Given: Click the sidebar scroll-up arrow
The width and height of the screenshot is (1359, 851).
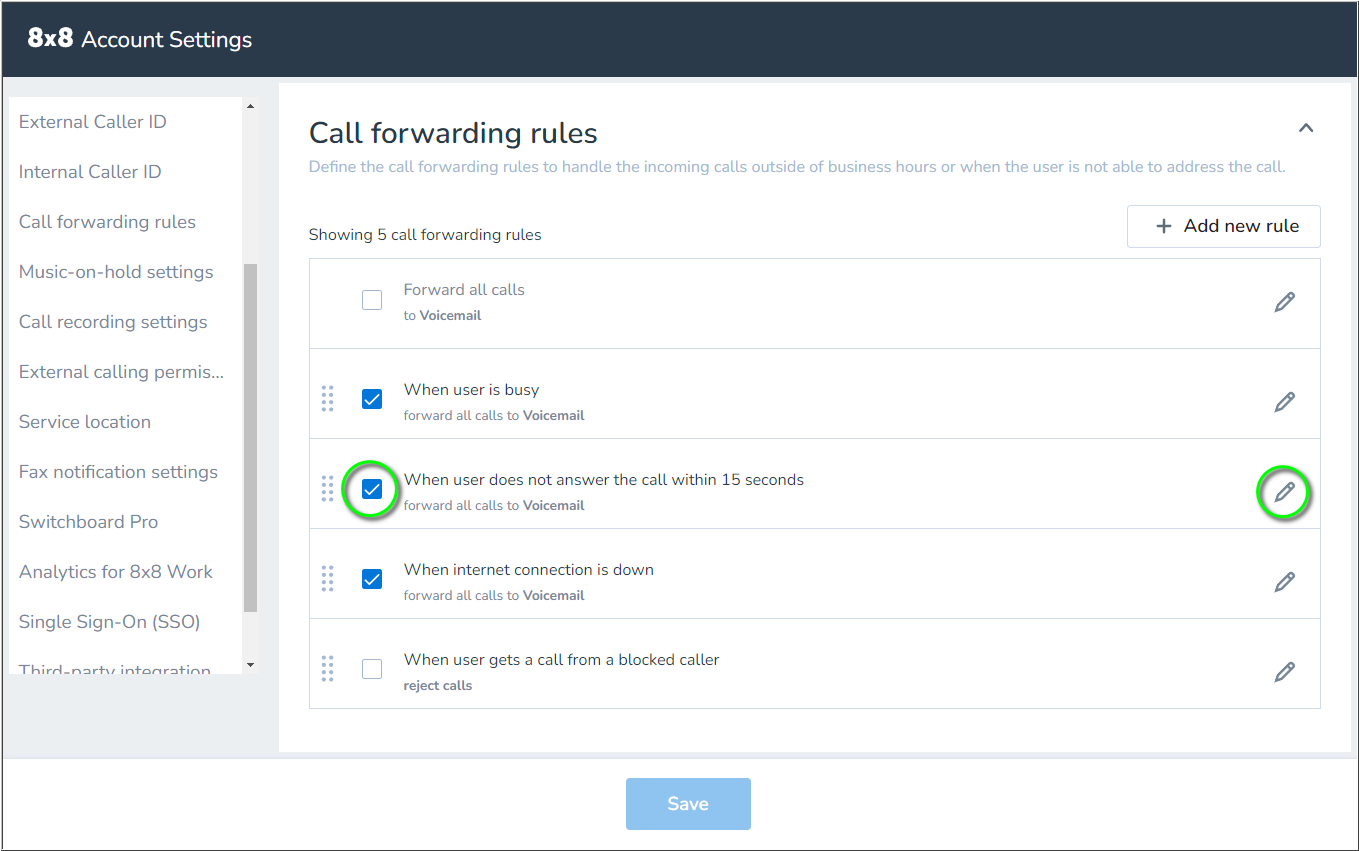Looking at the screenshot, I should point(250,106).
